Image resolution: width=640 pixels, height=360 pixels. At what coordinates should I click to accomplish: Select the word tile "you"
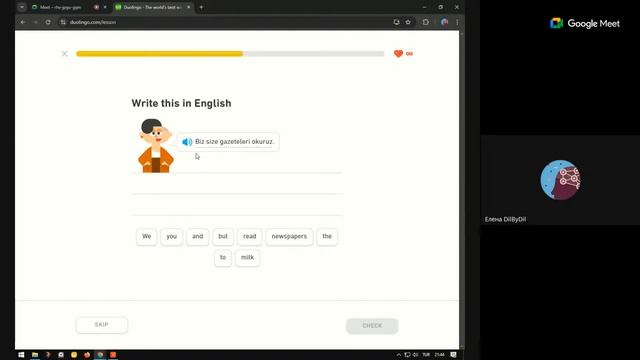[x=171, y=236]
